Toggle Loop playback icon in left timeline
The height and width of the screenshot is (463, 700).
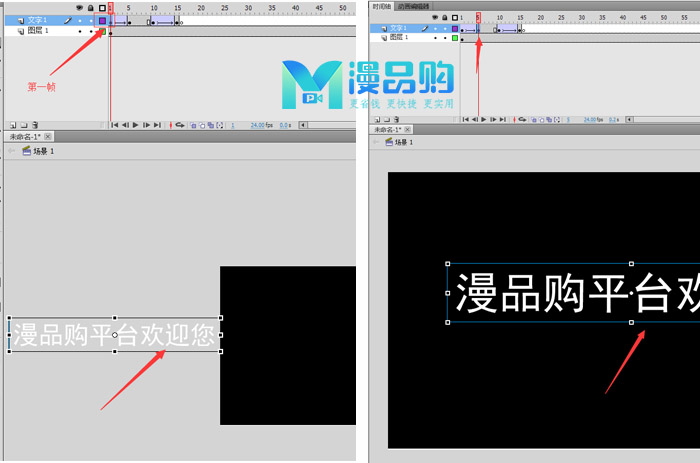tap(180, 125)
